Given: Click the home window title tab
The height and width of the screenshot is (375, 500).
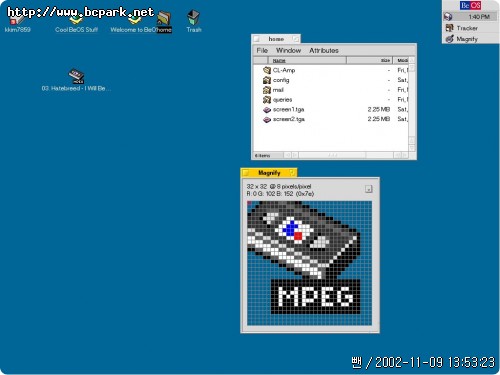Looking at the screenshot, I should pyautogui.click(x=276, y=39).
